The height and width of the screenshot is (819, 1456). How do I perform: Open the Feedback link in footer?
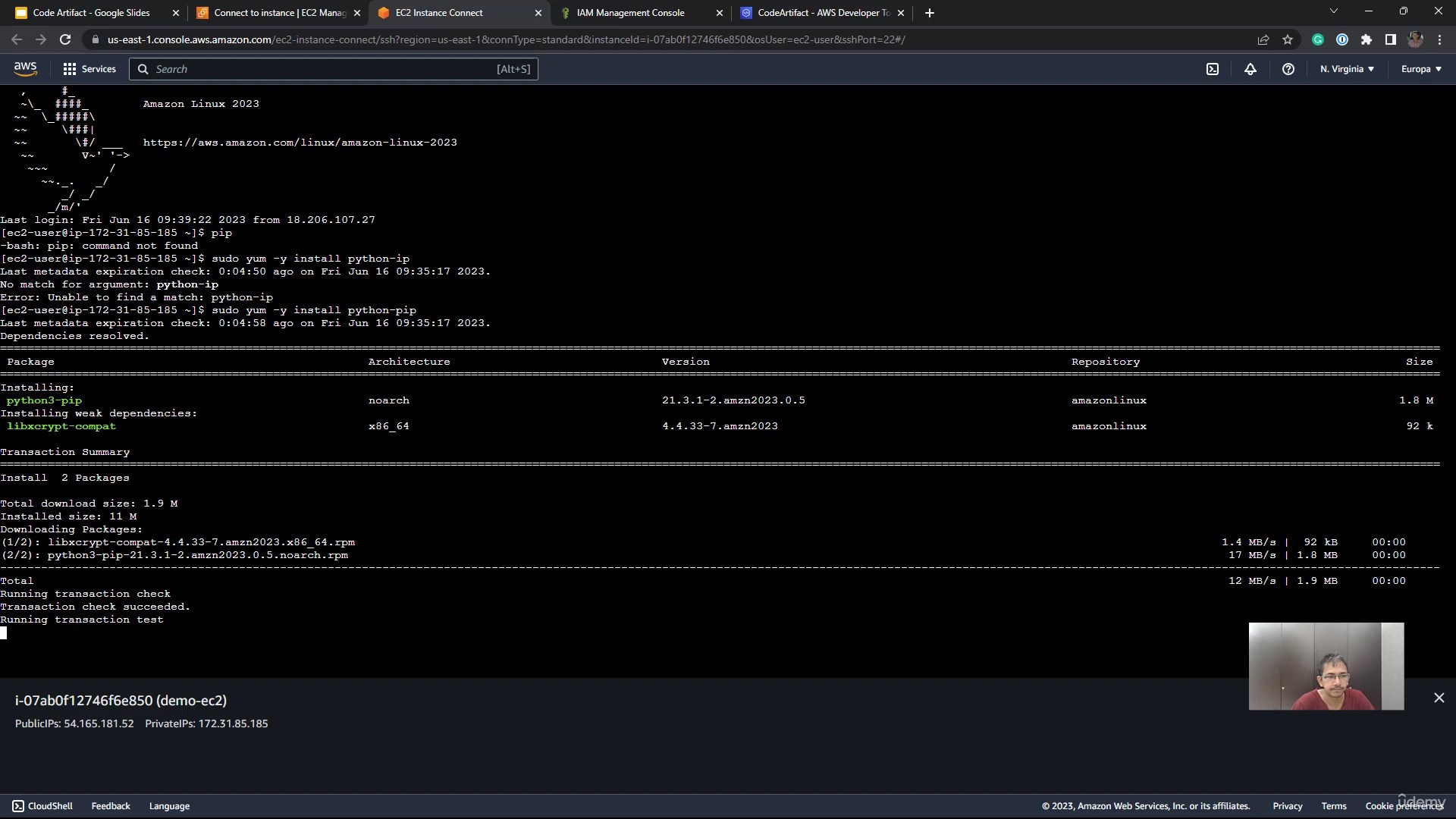click(x=111, y=806)
